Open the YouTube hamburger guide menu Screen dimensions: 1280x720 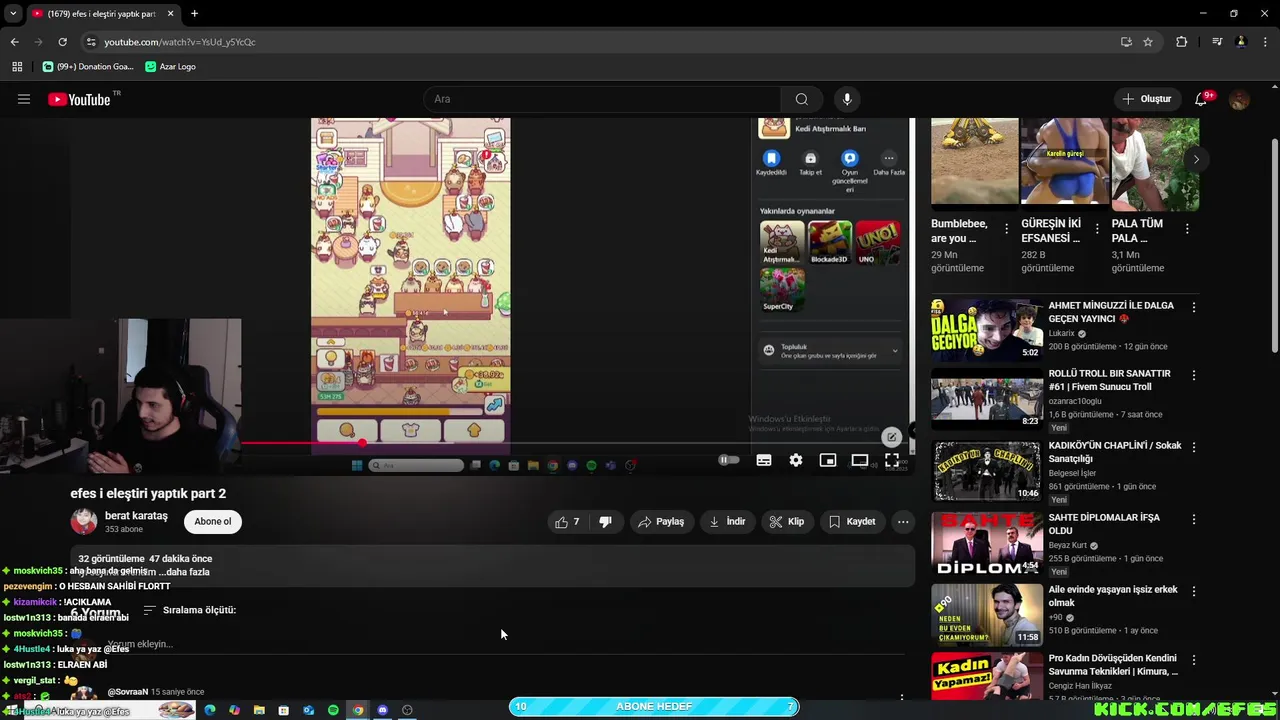coord(24,99)
